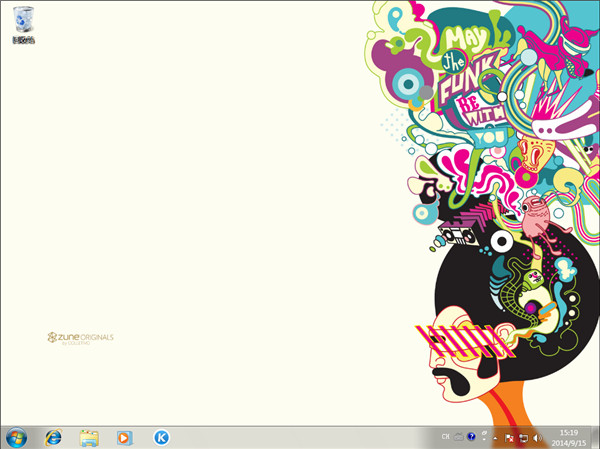Open the Windows Start menu orb
Image resolution: width=600 pixels, height=449 pixels.
click(x=17, y=437)
